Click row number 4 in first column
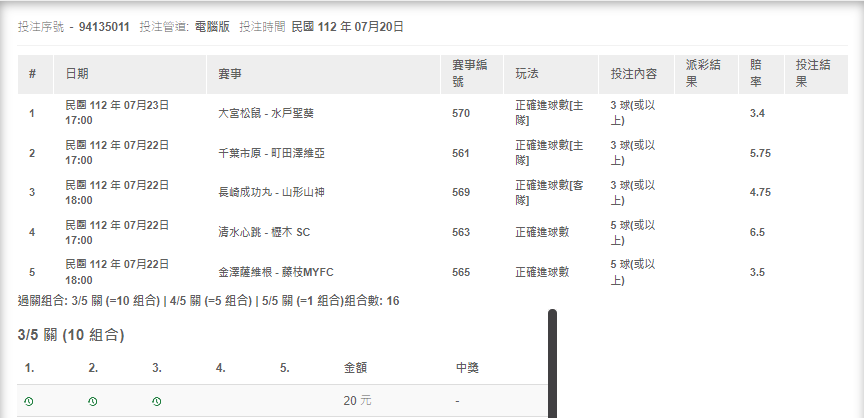 [32, 232]
